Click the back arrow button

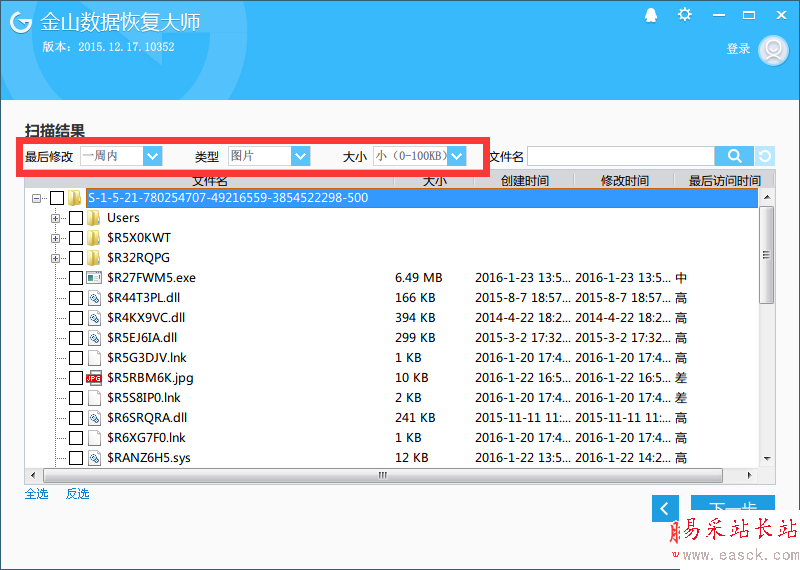[665, 508]
